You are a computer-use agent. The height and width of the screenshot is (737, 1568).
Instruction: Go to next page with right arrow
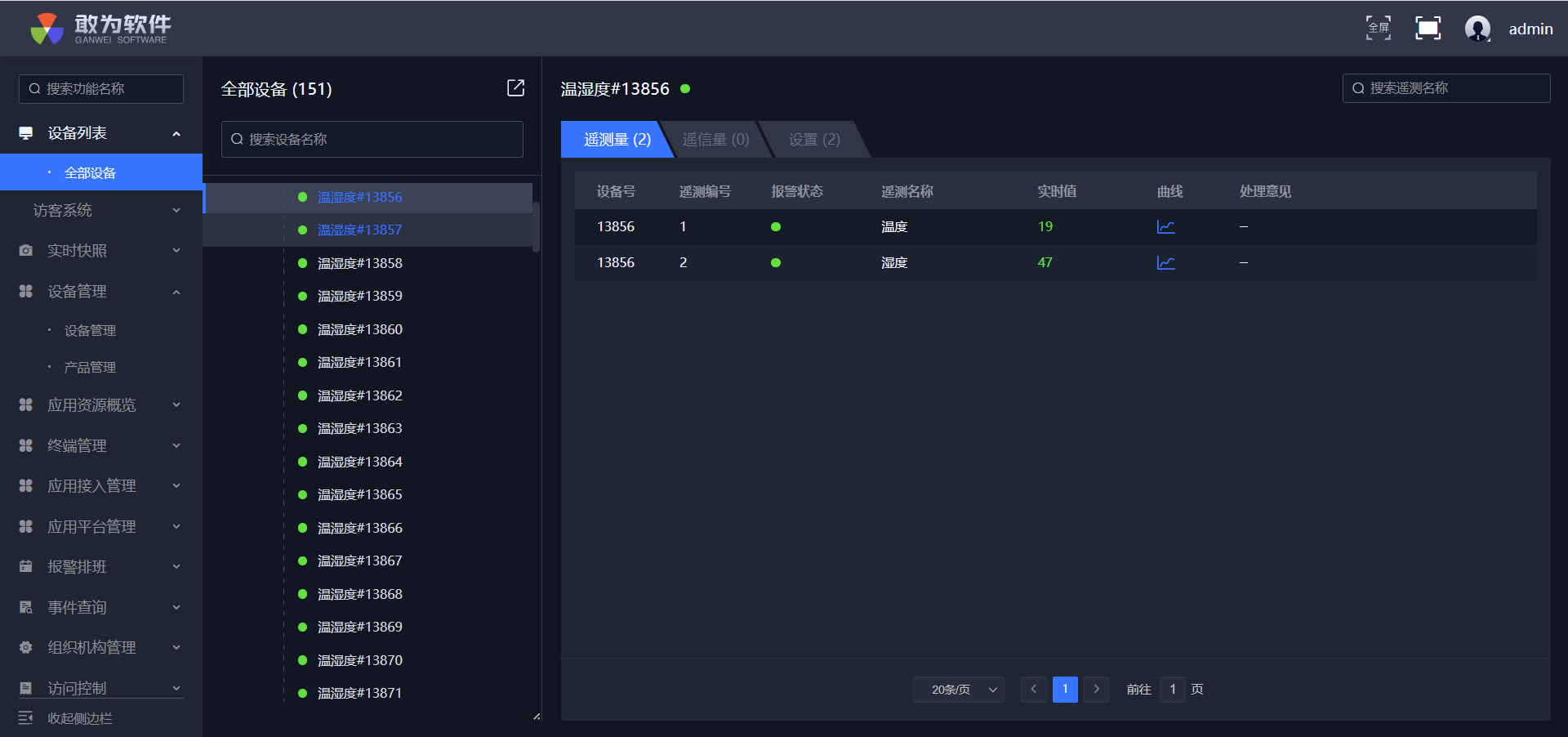click(1096, 690)
